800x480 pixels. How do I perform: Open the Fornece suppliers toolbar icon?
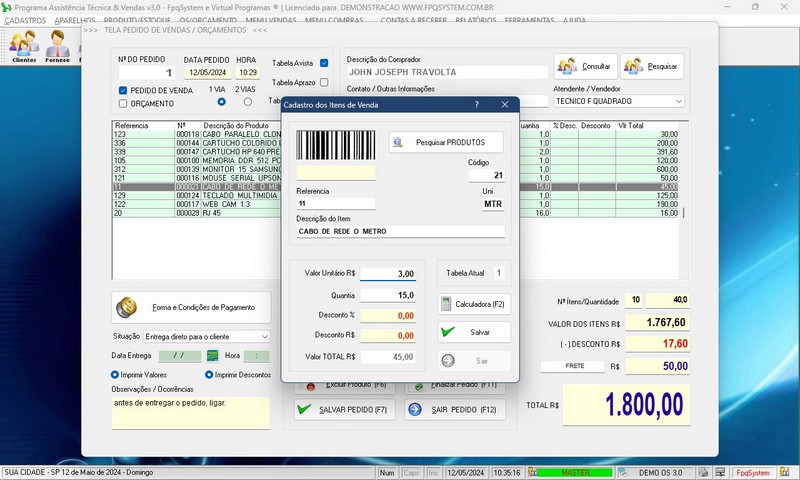pos(57,45)
